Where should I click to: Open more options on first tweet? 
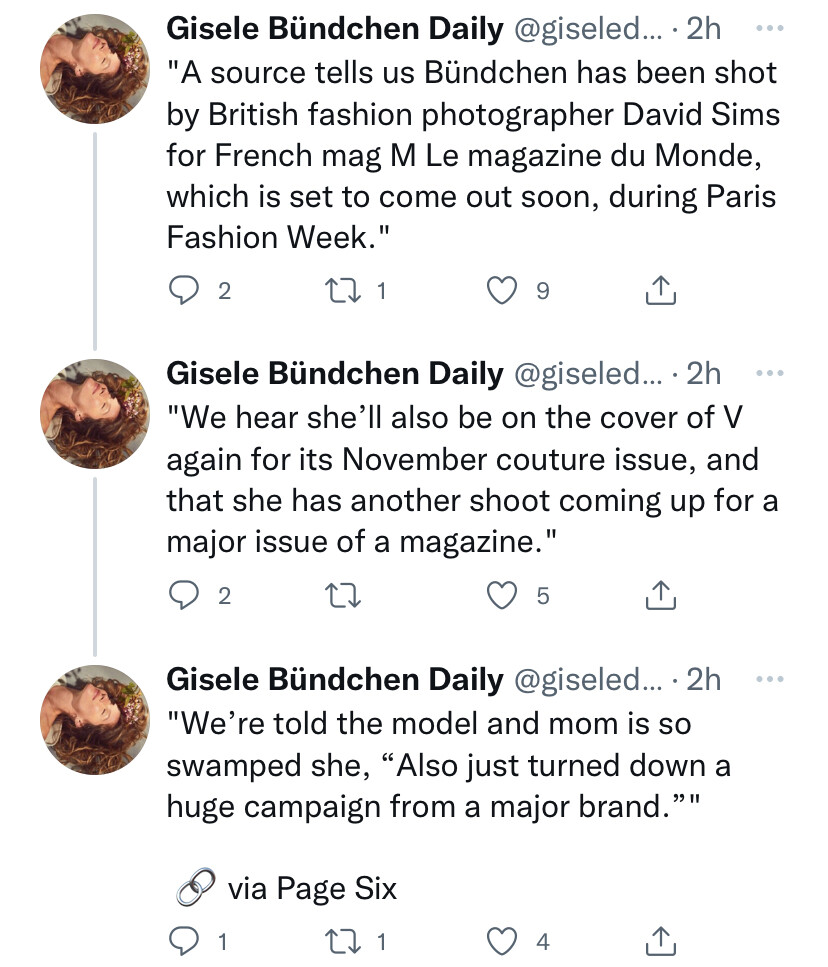click(x=770, y=30)
